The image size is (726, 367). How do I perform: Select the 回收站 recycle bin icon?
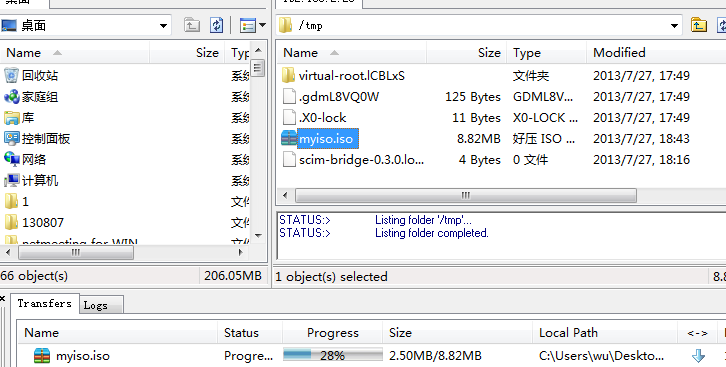point(11,75)
